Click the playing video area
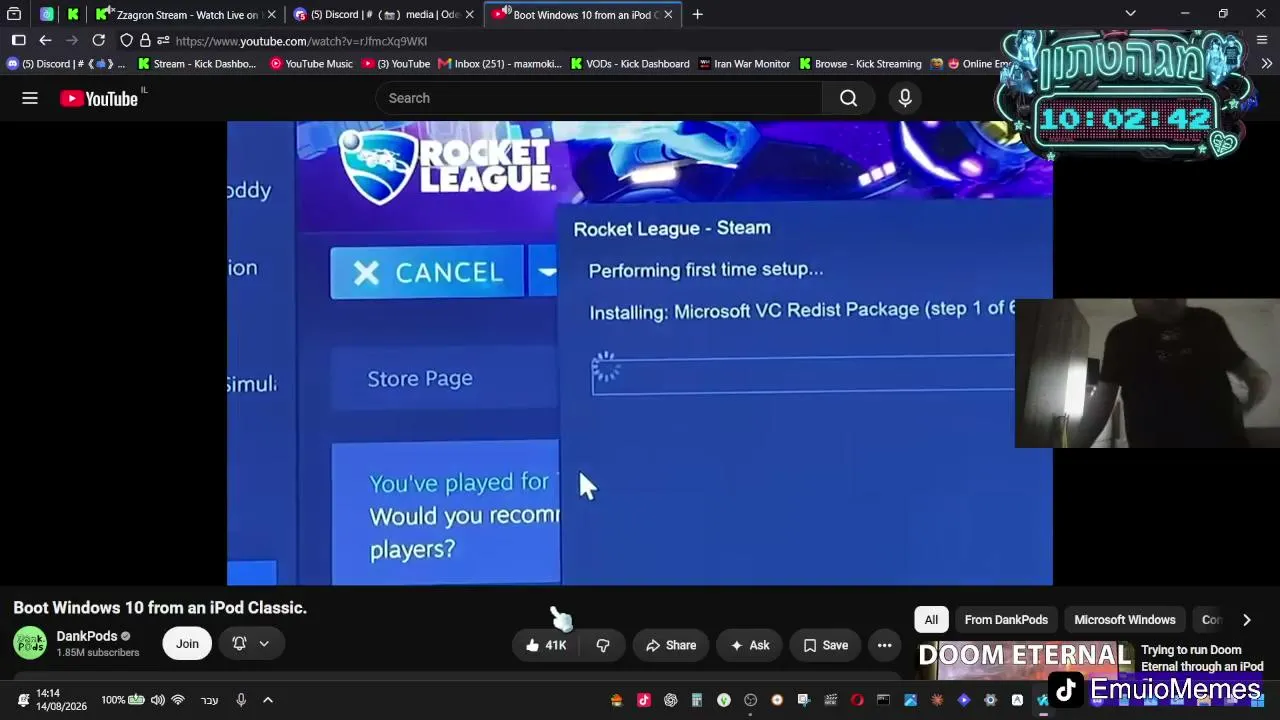This screenshot has width=1280, height=720. coord(640,353)
